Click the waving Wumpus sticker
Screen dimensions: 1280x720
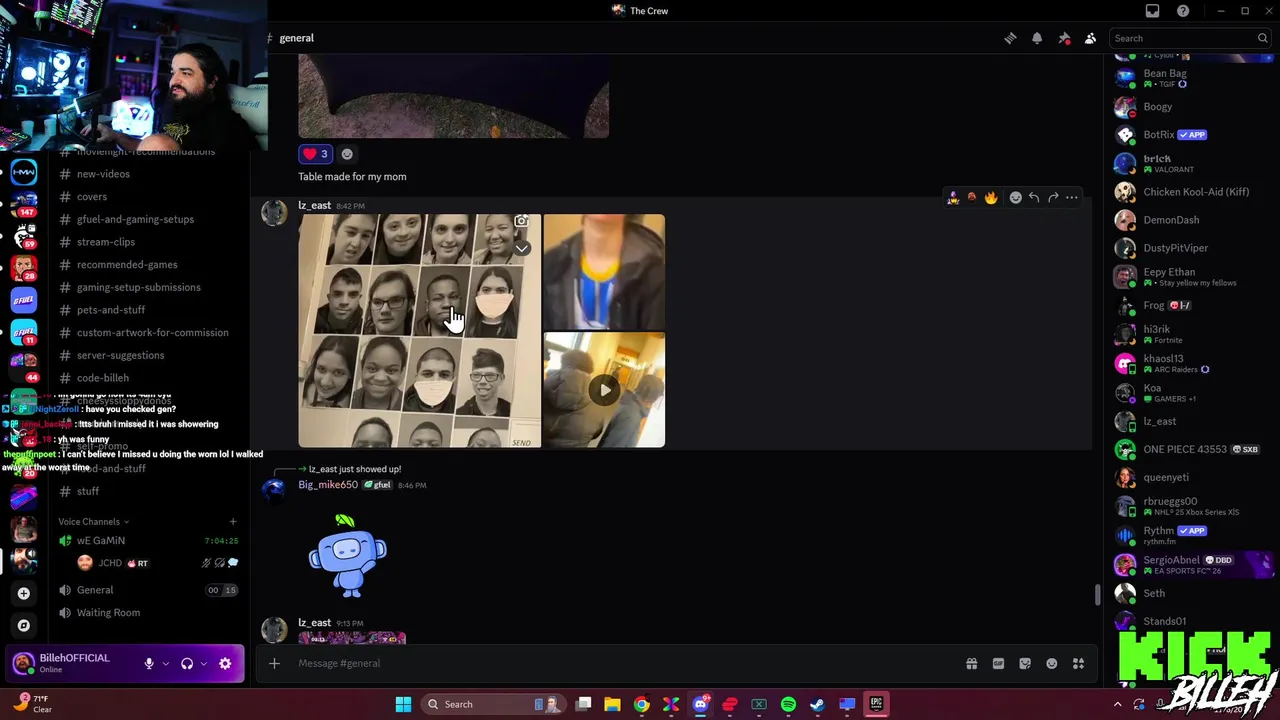coord(347,556)
